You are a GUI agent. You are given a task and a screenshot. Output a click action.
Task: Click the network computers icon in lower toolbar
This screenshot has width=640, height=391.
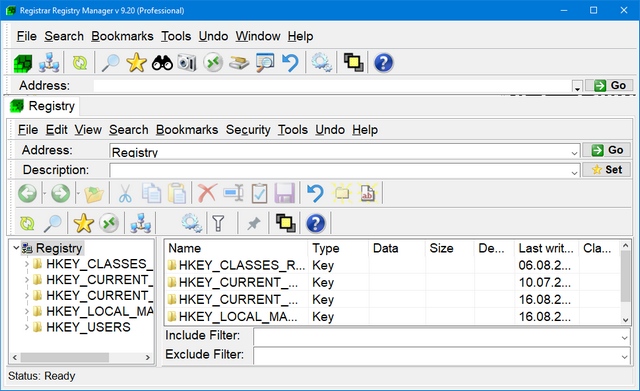tap(140, 223)
